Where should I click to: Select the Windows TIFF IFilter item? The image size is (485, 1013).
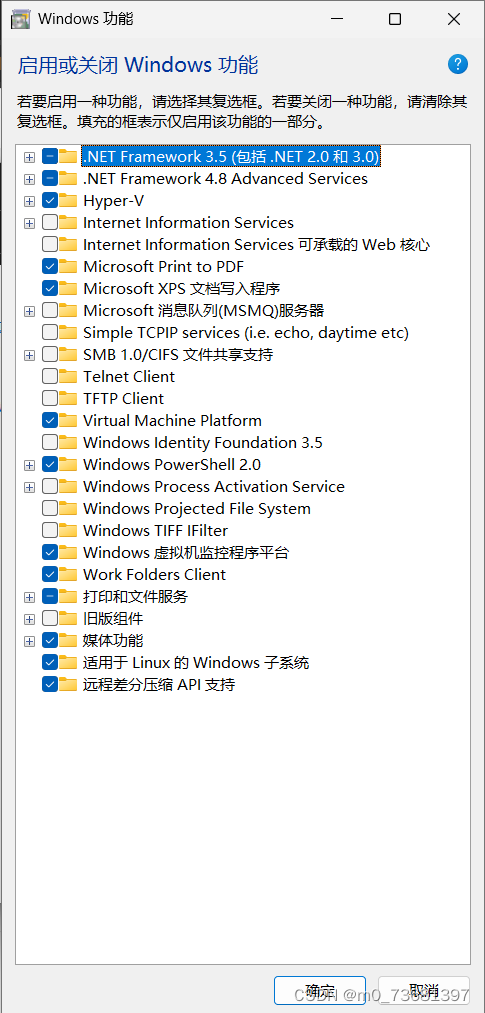click(x=155, y=530)
